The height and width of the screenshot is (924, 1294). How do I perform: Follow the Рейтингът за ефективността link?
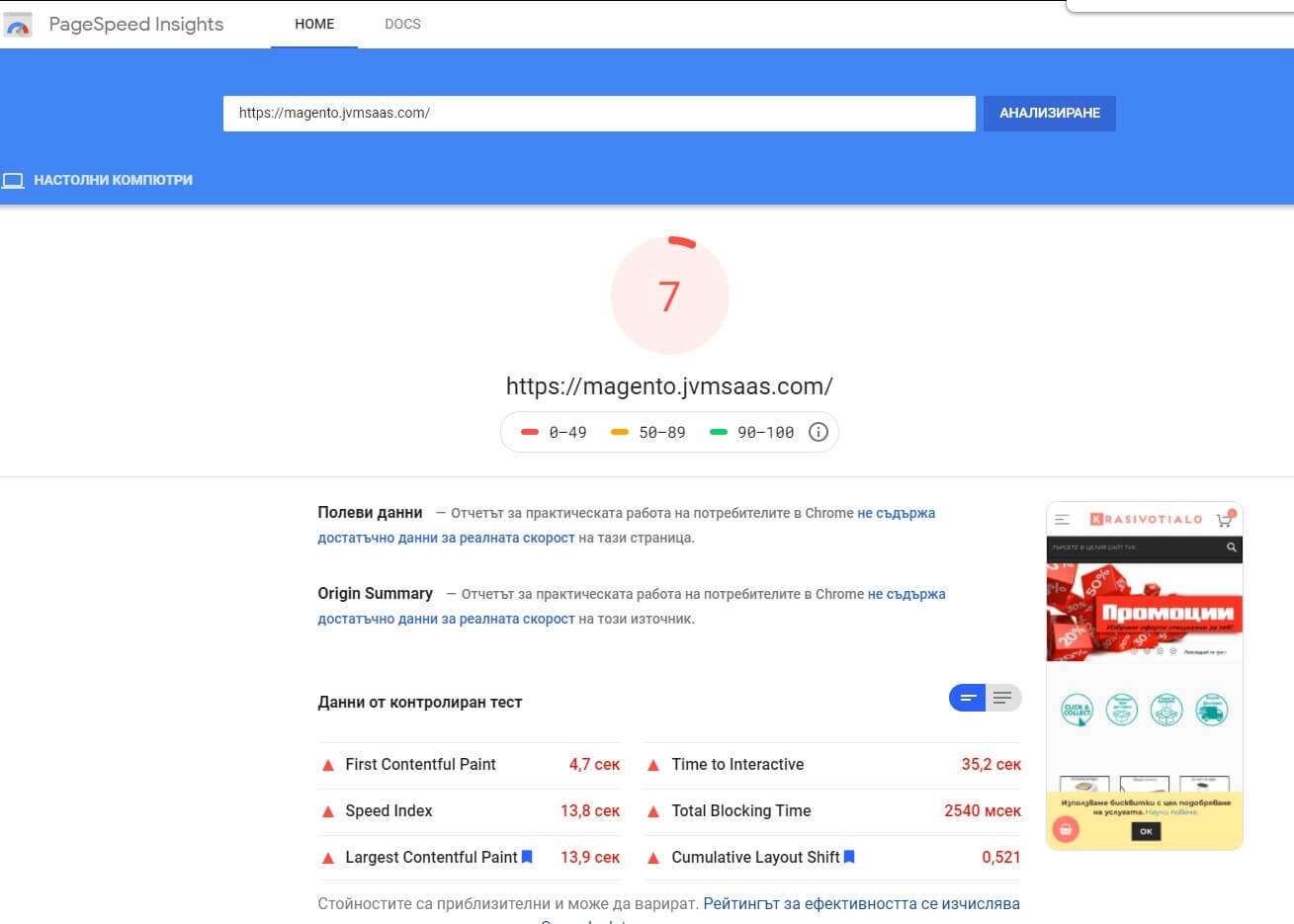click(x=861, y=903)
